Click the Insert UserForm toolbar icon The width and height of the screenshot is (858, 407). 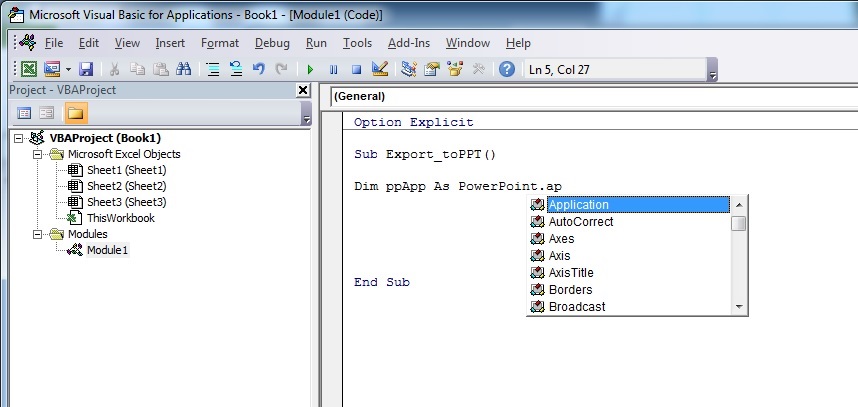[51, 69]
